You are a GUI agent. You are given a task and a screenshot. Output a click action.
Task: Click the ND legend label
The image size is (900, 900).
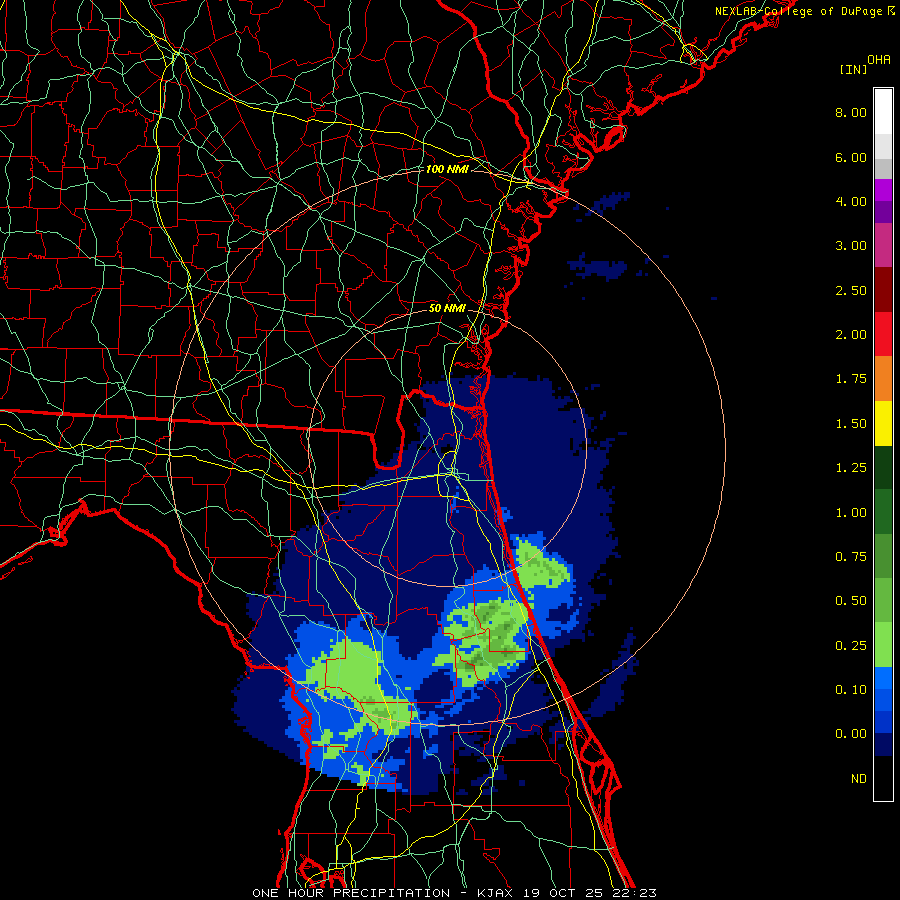click(x=859, y=779)
